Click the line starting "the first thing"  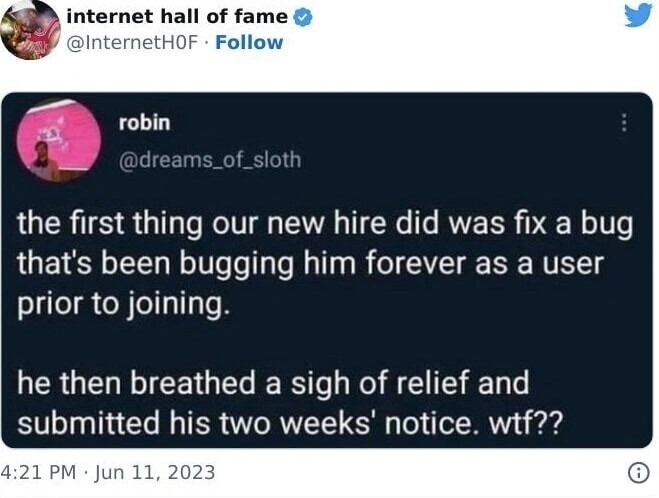tap(325, 225)
